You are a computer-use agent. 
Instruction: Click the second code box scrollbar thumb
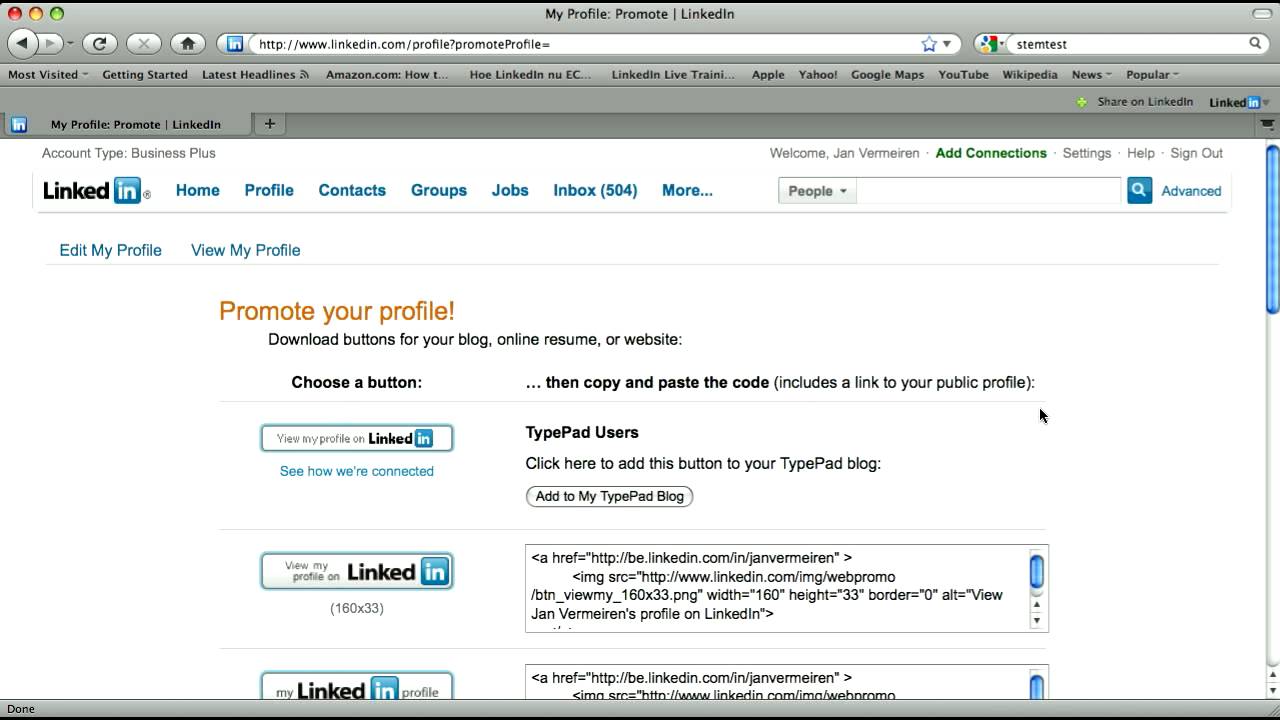pos(1037,687)
